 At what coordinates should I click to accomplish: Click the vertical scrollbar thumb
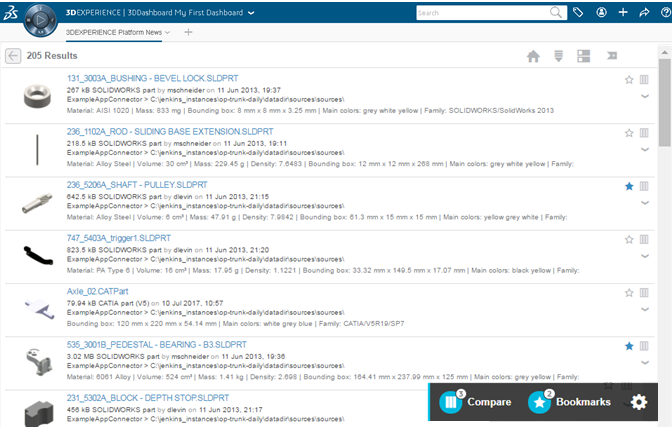pyautogui.click(x=665, y=103)
